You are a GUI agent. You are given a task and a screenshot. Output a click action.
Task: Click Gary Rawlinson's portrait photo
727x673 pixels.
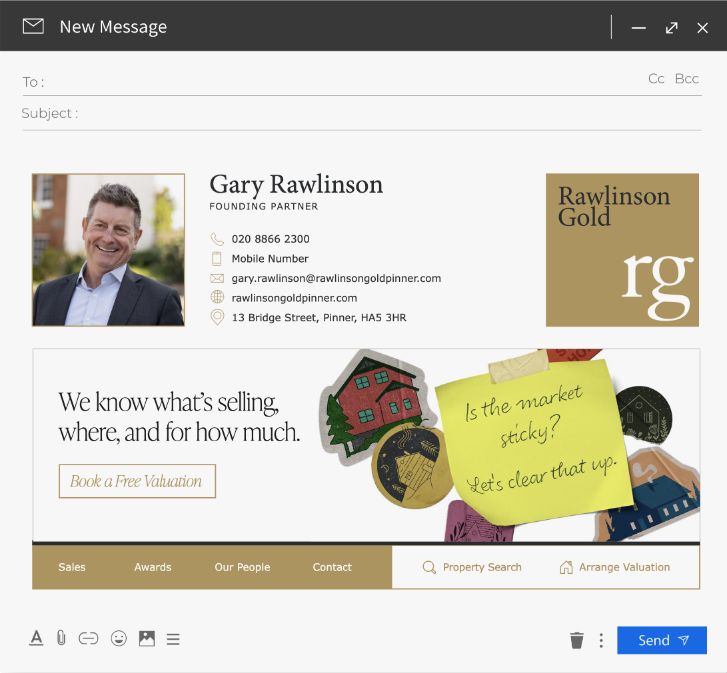click(108, 250)
